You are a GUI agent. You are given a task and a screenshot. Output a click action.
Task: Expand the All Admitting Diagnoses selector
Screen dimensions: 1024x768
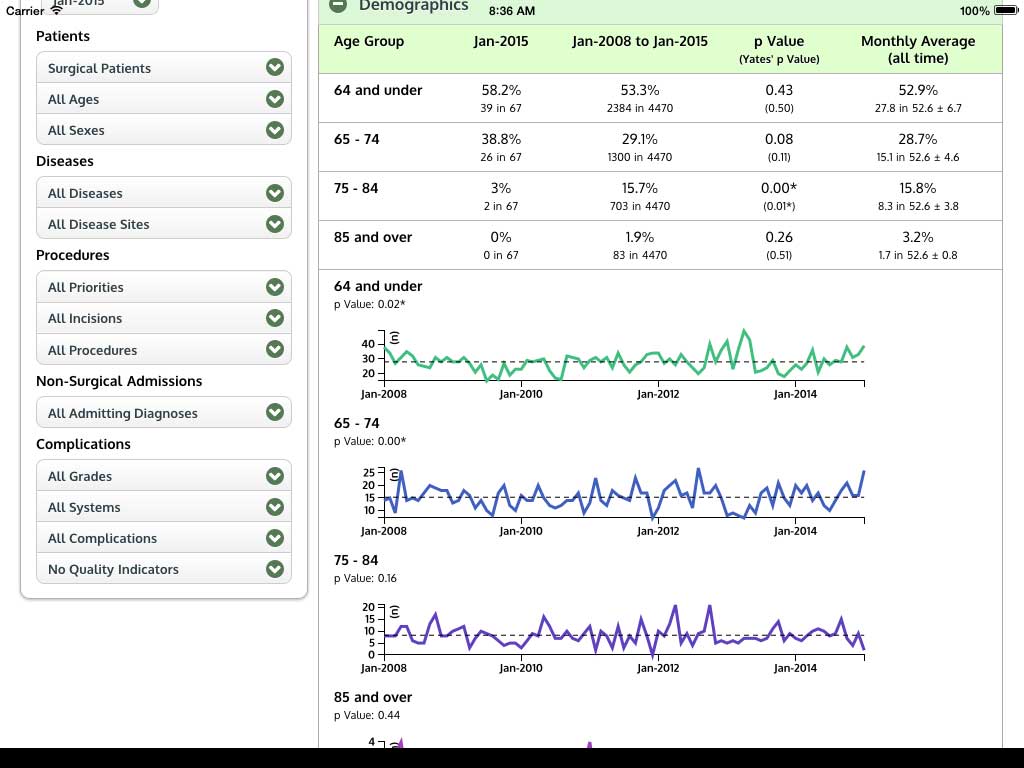coord(164,413)
